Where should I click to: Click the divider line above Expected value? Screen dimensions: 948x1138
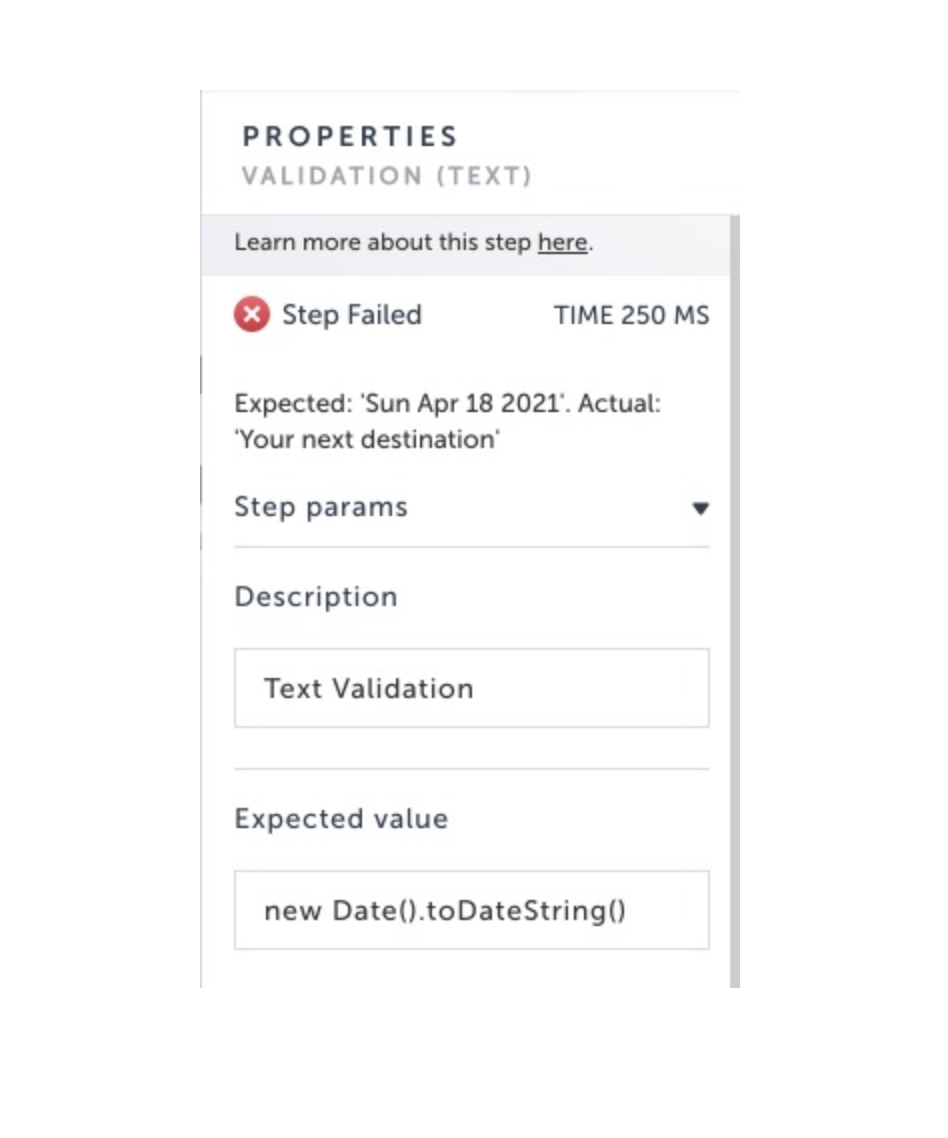(471, 769)
